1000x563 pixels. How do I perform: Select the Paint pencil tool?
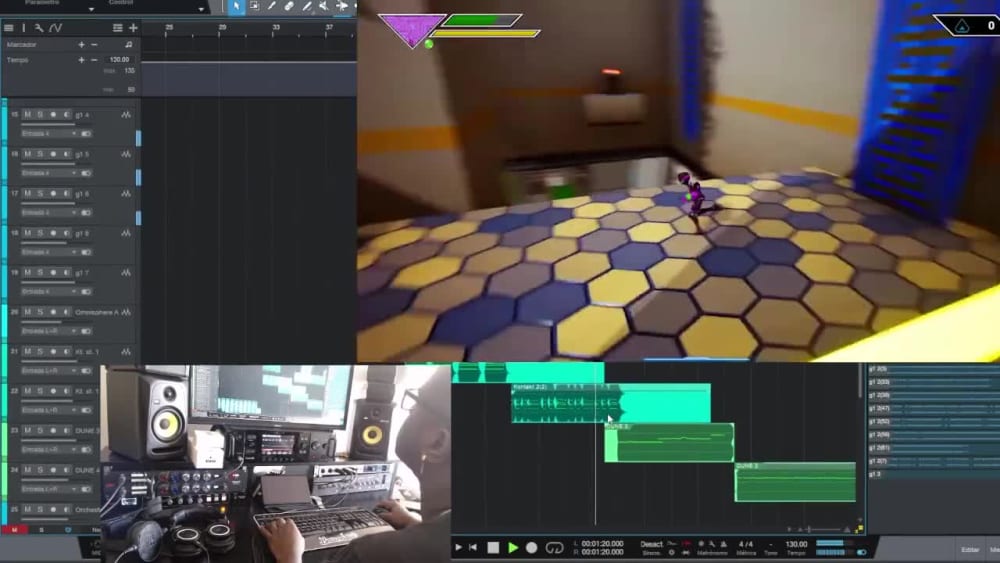coord(307,6)
